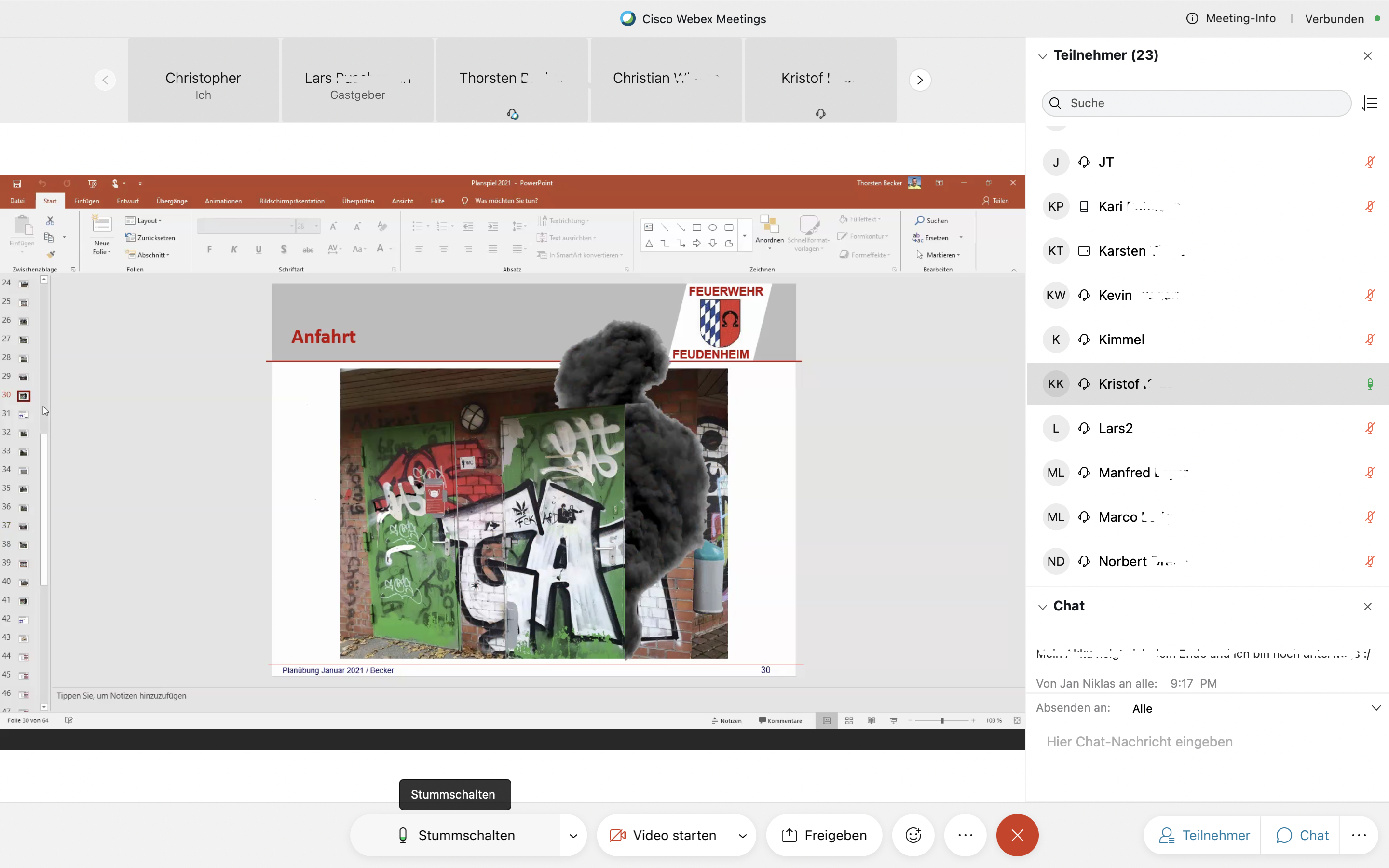Open video options arrow beside Video starten
Image resolution: width=1389 pixels, height=868 pixels.
(742, 836)
